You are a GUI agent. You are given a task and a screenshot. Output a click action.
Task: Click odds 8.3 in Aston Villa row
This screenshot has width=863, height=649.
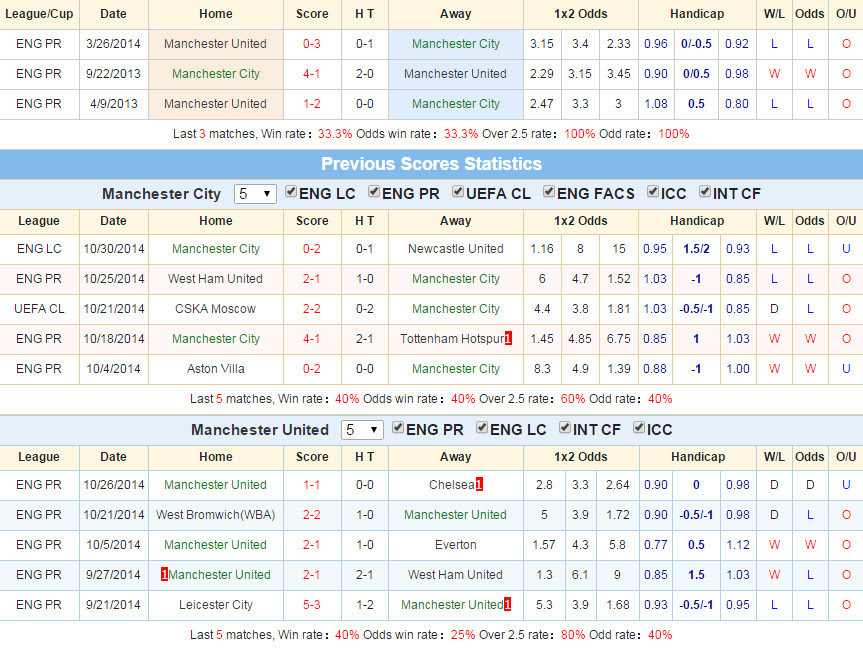[542, 369]
